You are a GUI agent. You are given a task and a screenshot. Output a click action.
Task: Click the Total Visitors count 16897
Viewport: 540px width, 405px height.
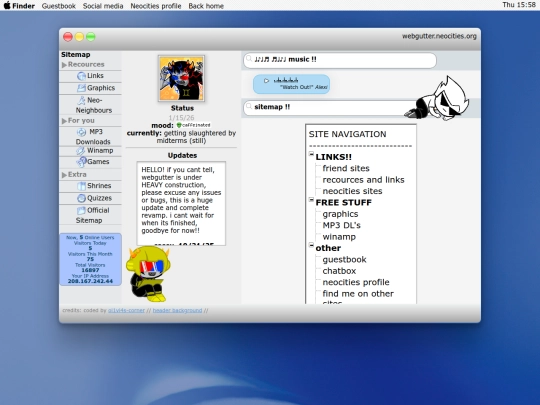[x=90, y=270]
